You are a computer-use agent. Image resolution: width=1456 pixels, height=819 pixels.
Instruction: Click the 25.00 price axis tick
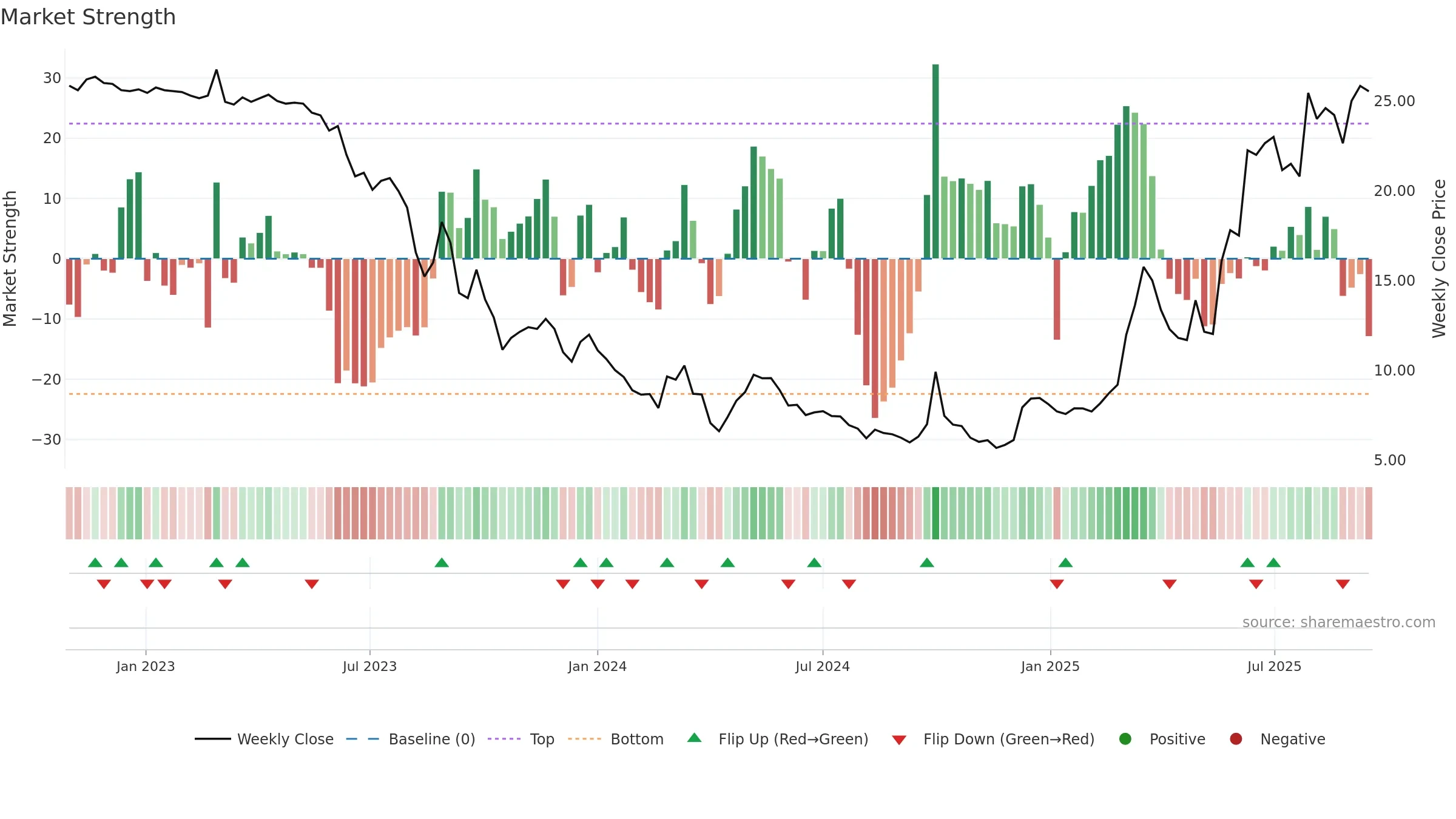click(1394, 101)
